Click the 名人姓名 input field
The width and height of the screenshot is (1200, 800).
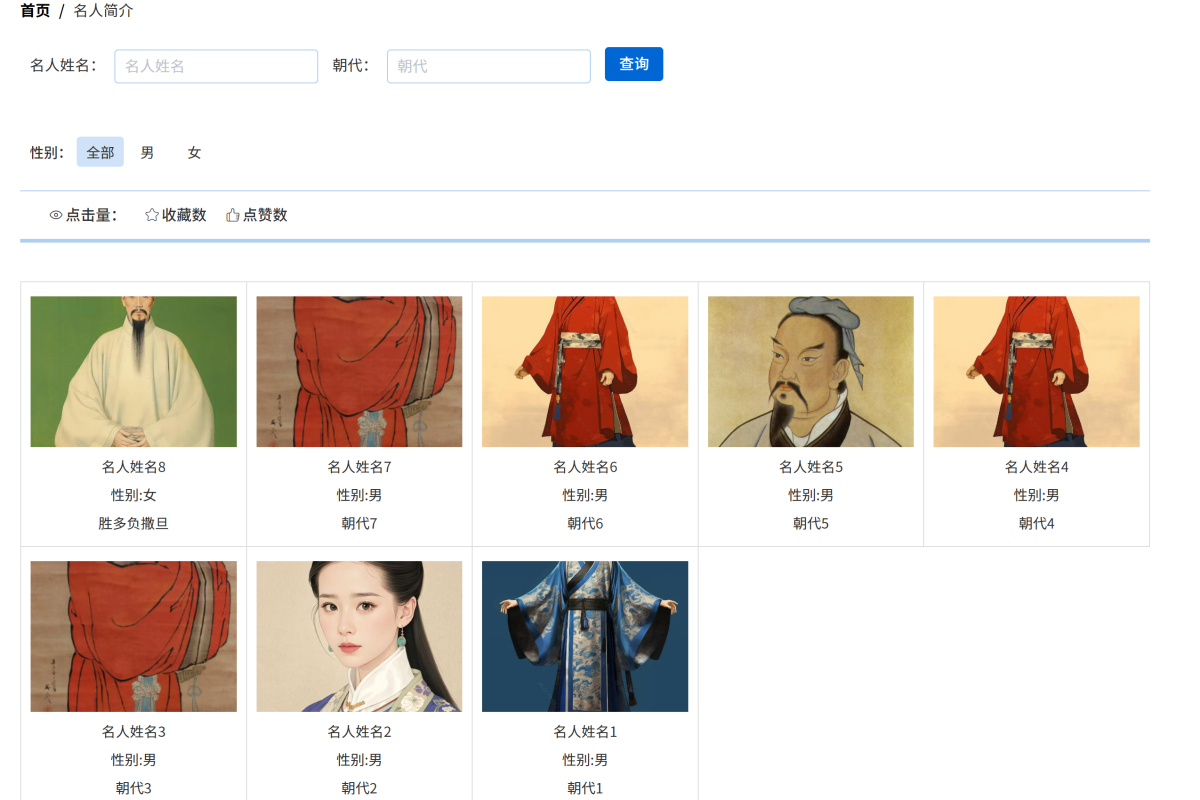[215, 65]
